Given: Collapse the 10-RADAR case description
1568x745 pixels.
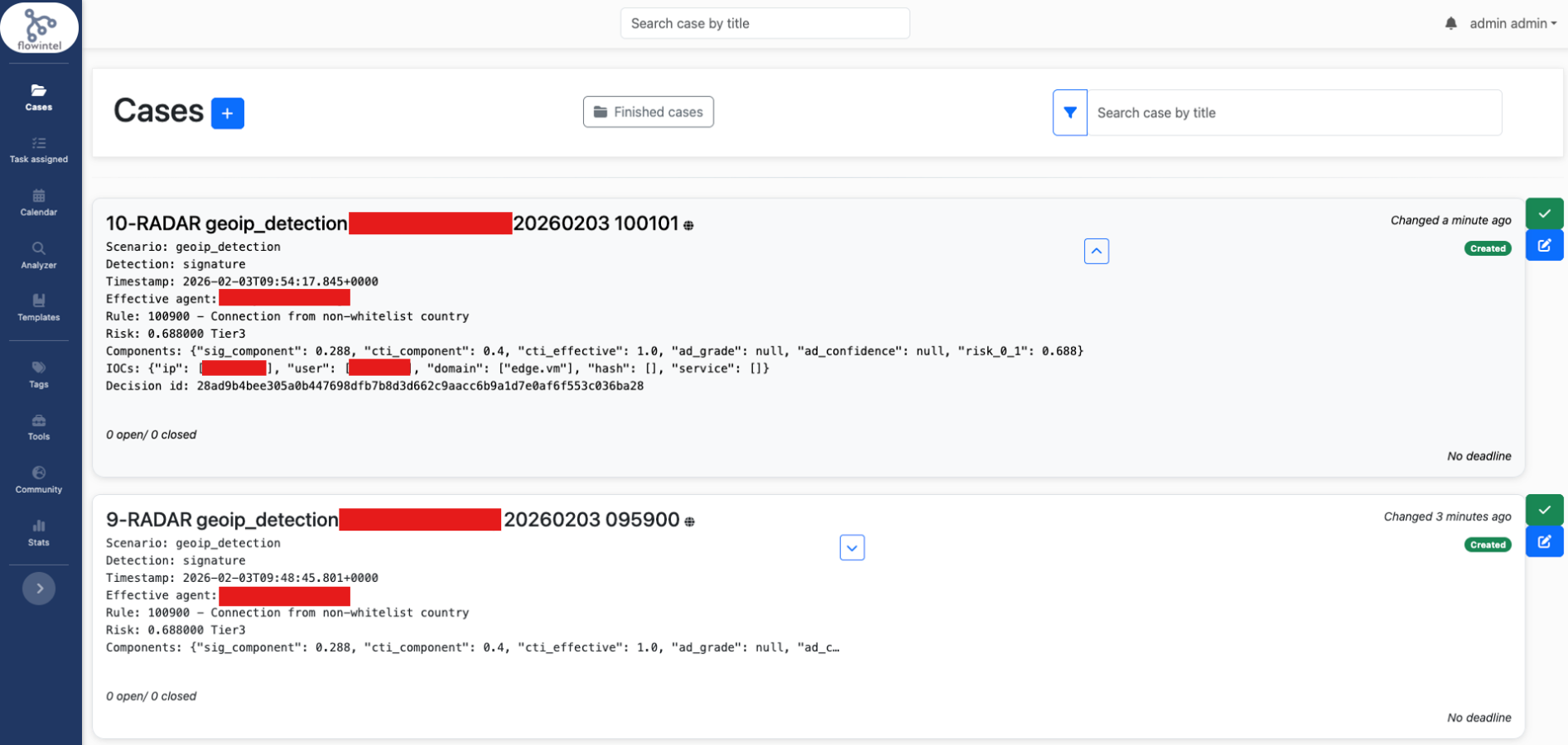Looking at the screenshot, I should [1096, 251].
